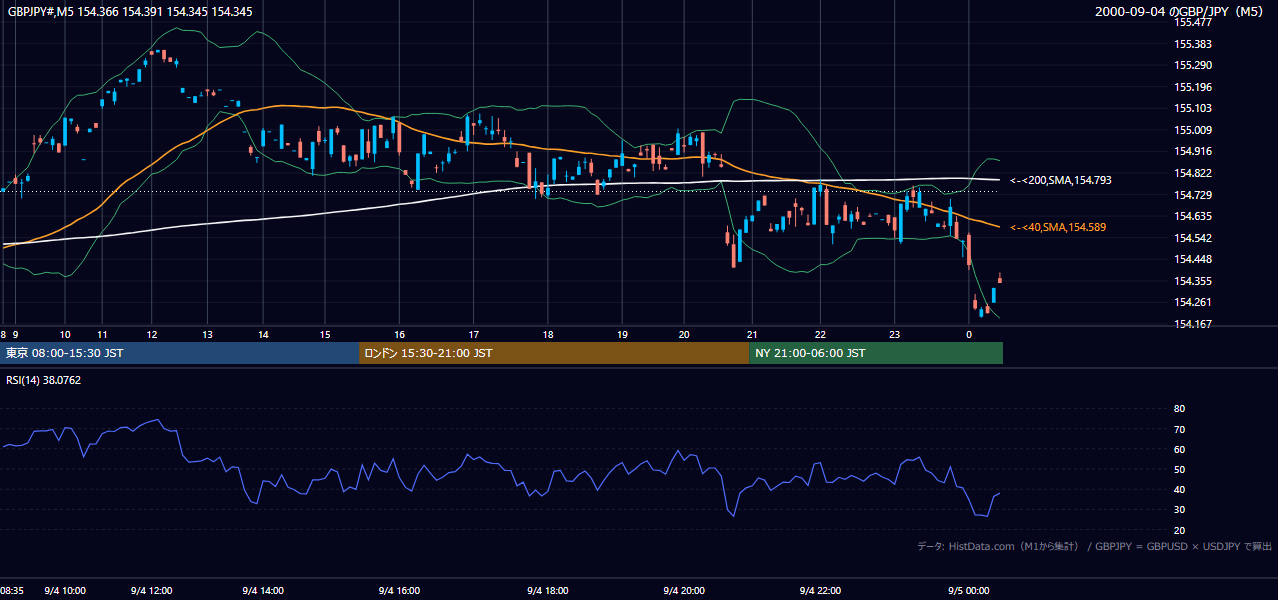
Task: Click price axis value 154.167
Action: pyautogui.click(x=1192, y=324)
